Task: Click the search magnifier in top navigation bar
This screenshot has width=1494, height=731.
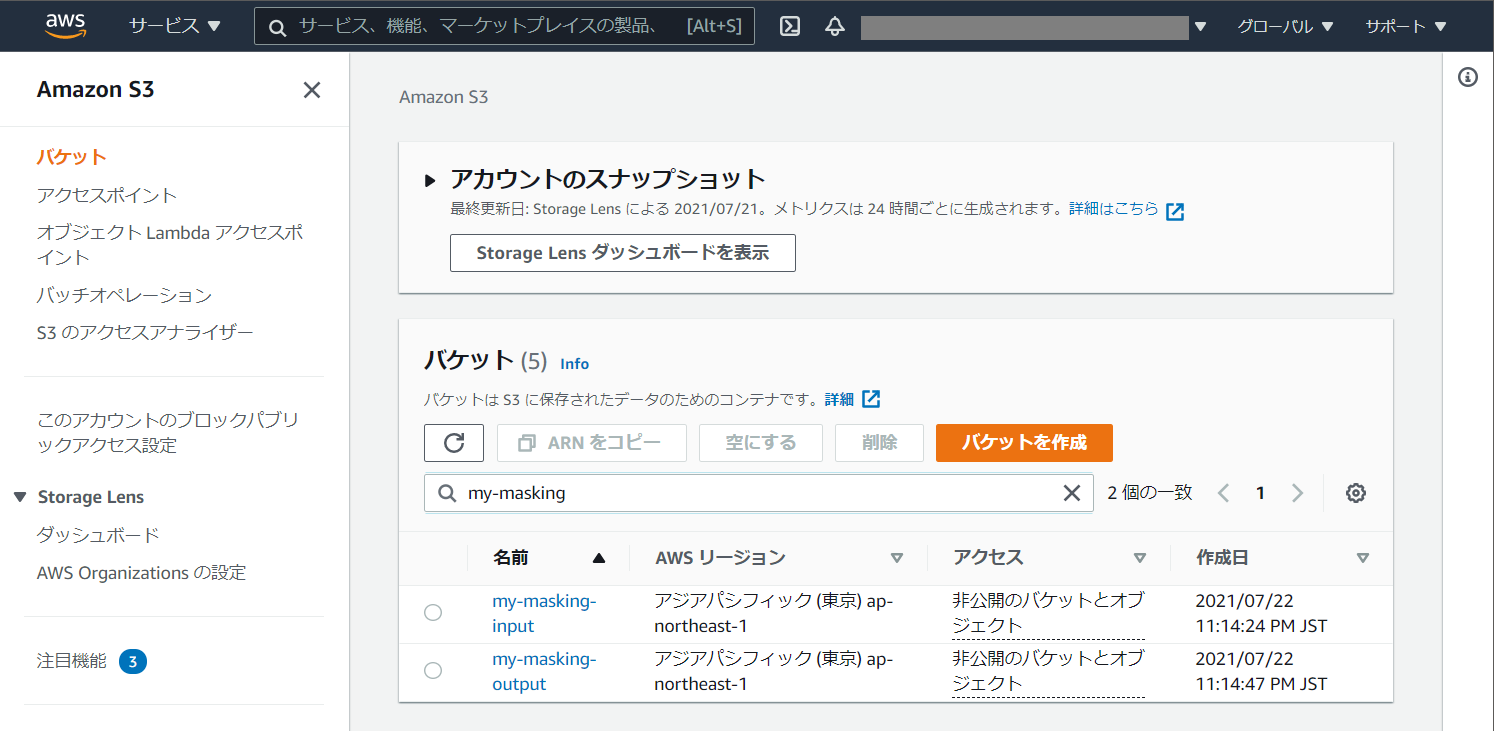Action: tap(278, 27)
